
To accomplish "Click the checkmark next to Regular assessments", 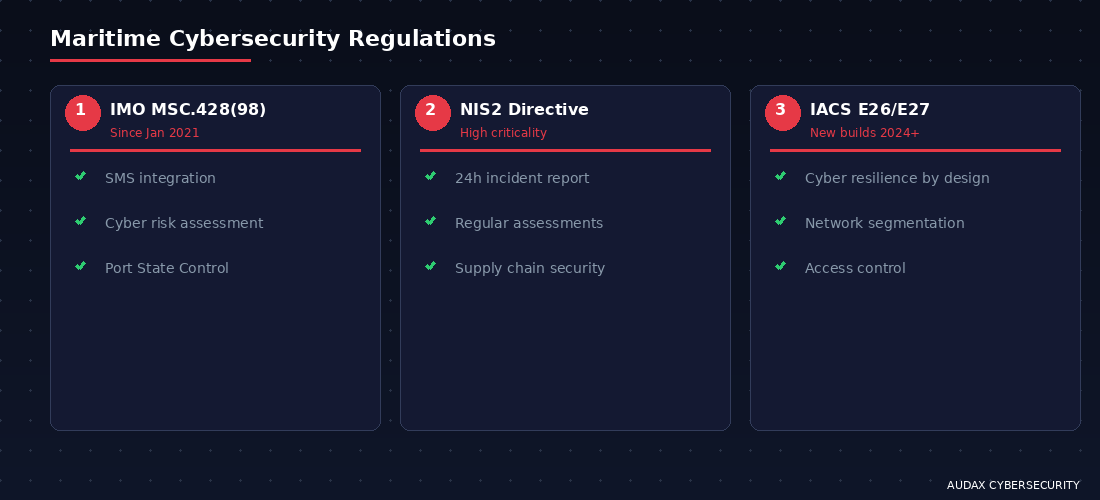I will click(x=431, y=221).
